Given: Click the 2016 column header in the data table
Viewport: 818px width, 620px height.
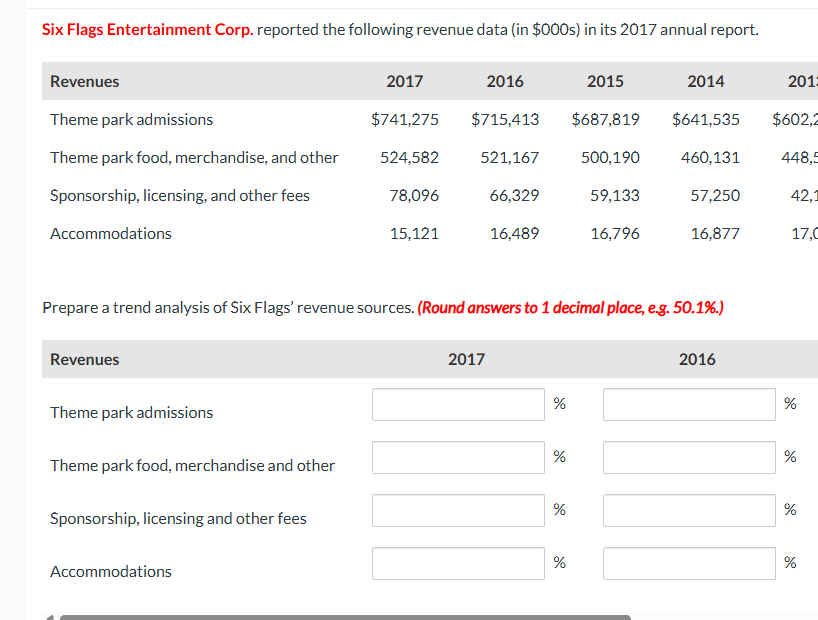Looking at the screenshot, I should pos(505,81).
